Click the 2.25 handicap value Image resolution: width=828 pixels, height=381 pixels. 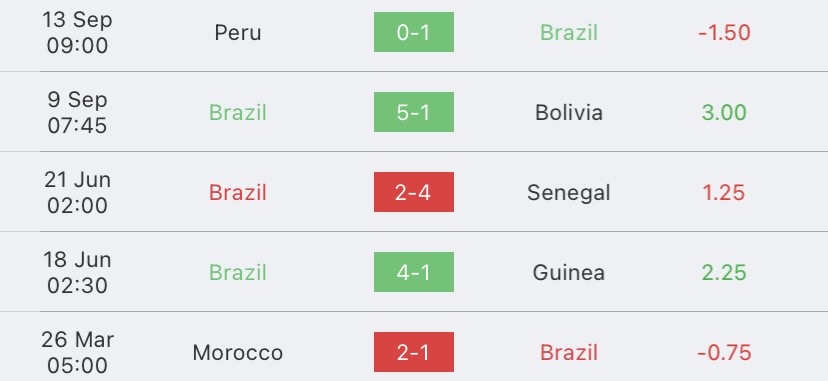pyautogui.click(x=724, y=272)
